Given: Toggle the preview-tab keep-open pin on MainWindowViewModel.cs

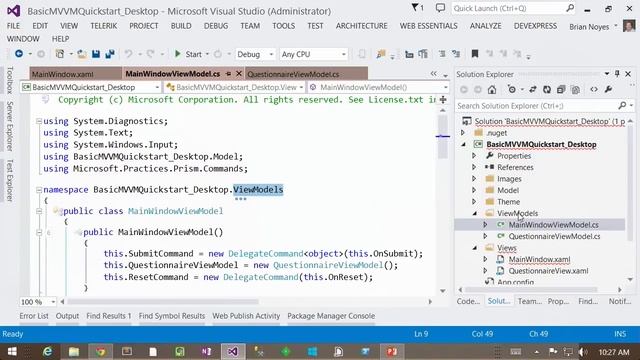Looking at the screenshot, I should pyautogui.click(x=229, y=74).
